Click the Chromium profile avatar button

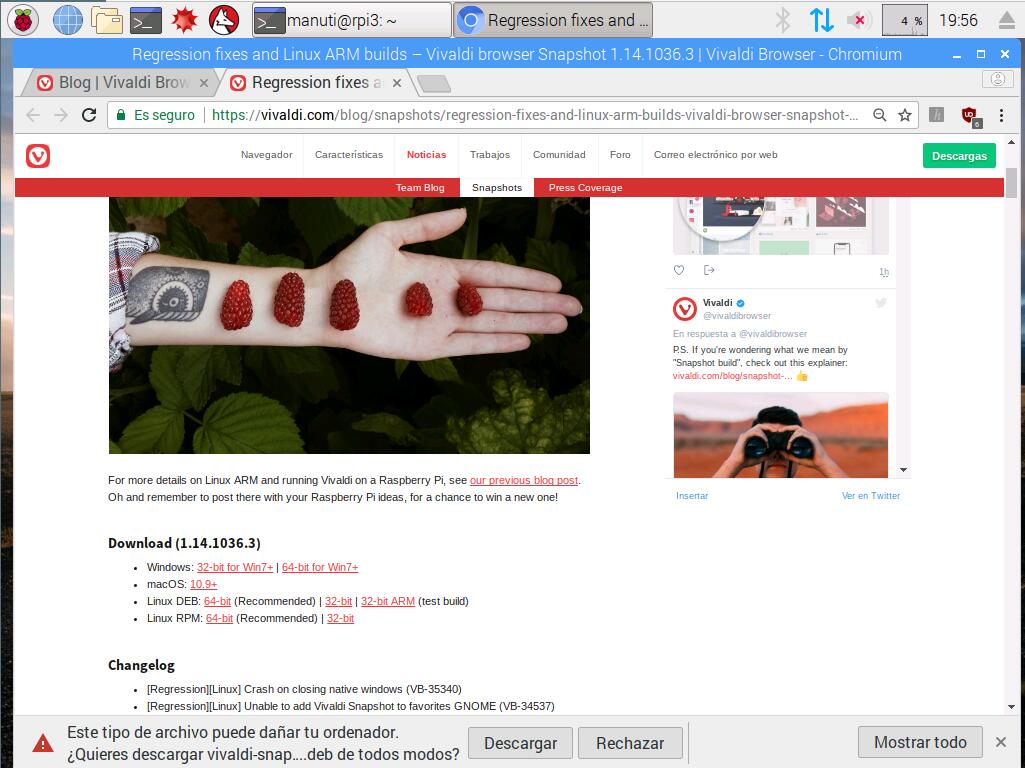point(998,79)
